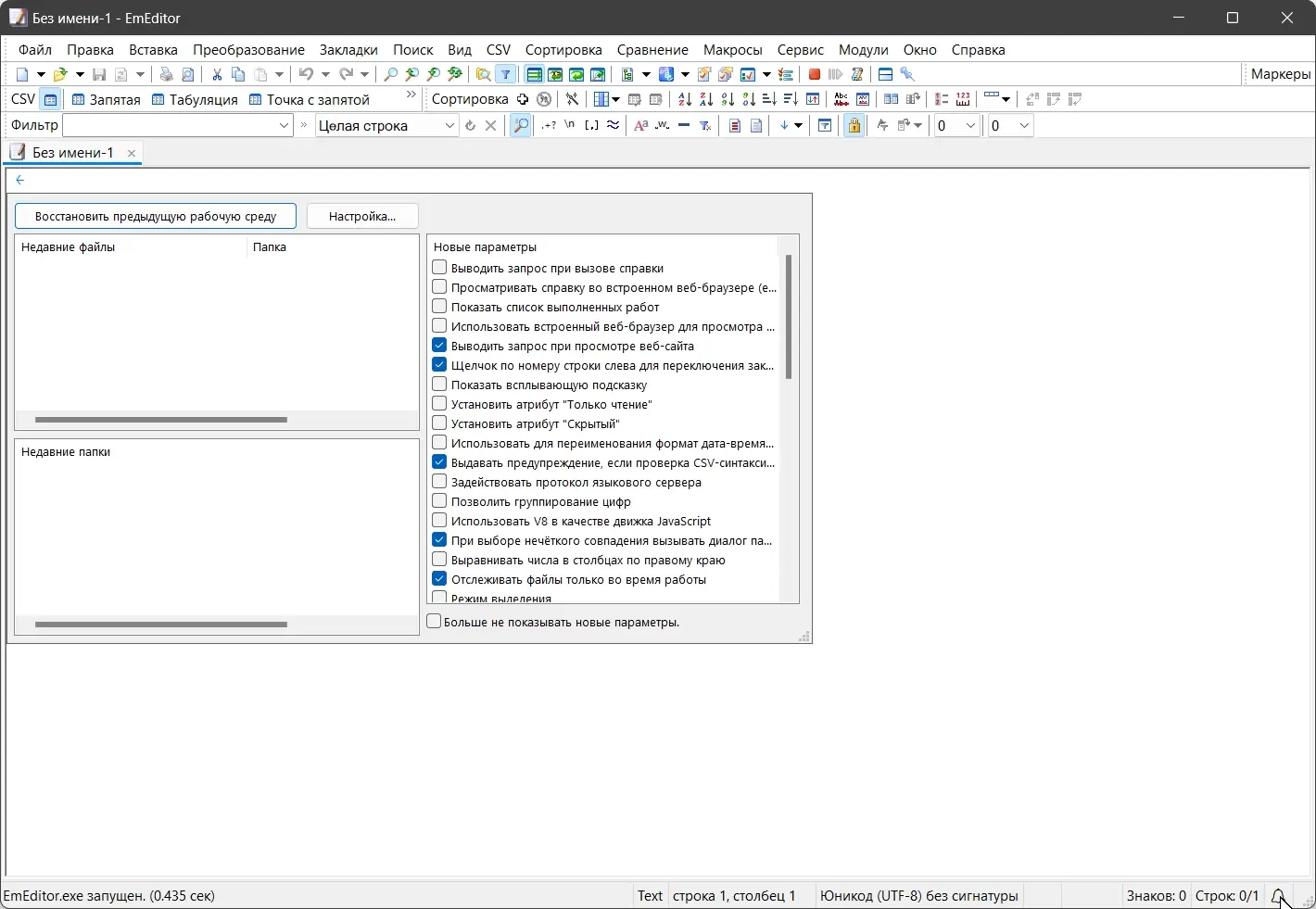This screenshot has width=1316, height=909.
Task: Click the Refresh filter icon
Action: (x=470, y=125)
